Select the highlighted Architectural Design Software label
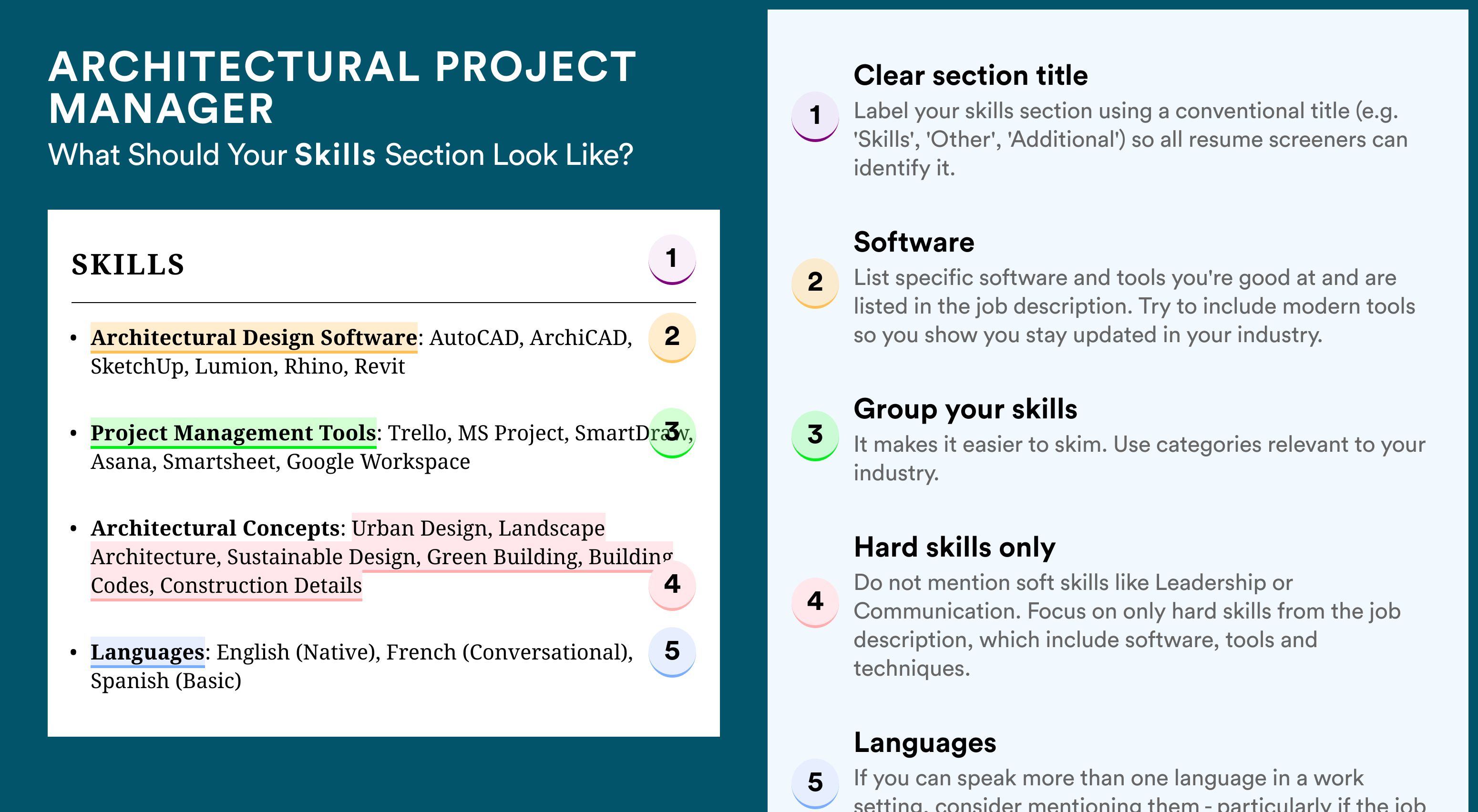The height and width of the screenshot is (812, 1478). click(x=254, y=337)
